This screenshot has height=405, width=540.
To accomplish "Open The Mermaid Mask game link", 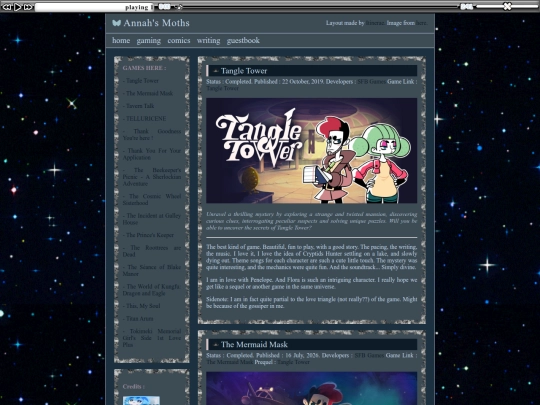I will coord(230,362).
